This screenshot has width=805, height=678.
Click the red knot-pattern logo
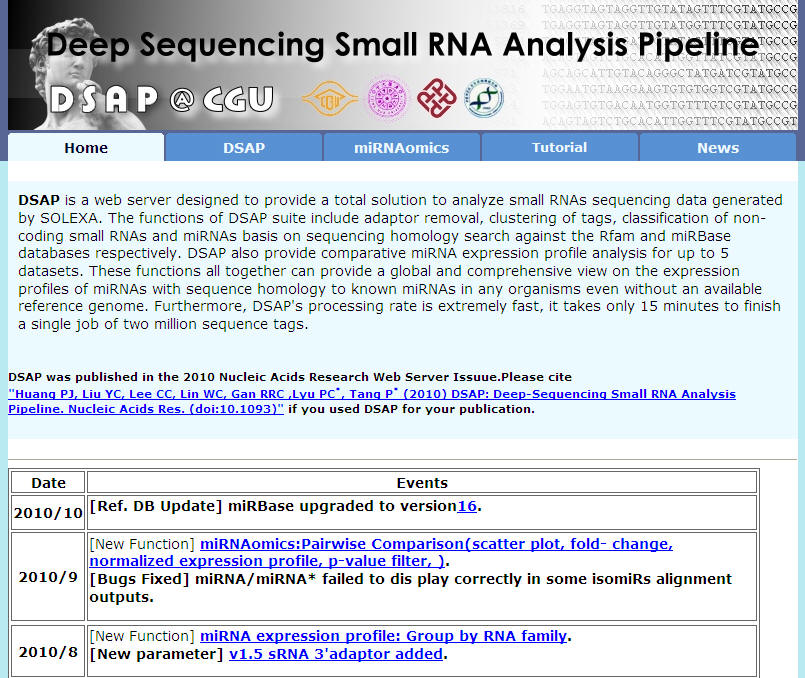tap(436, 98)
